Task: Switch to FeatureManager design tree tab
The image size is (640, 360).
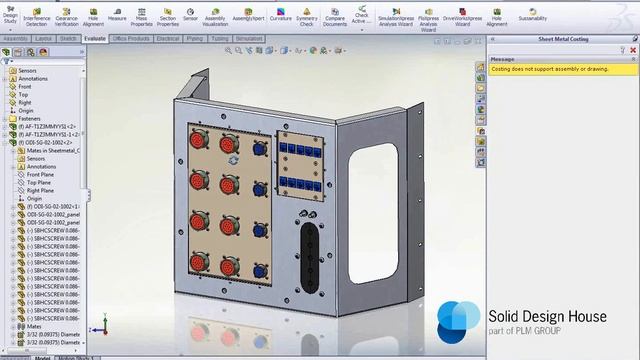Action: [x=6, y=52]
